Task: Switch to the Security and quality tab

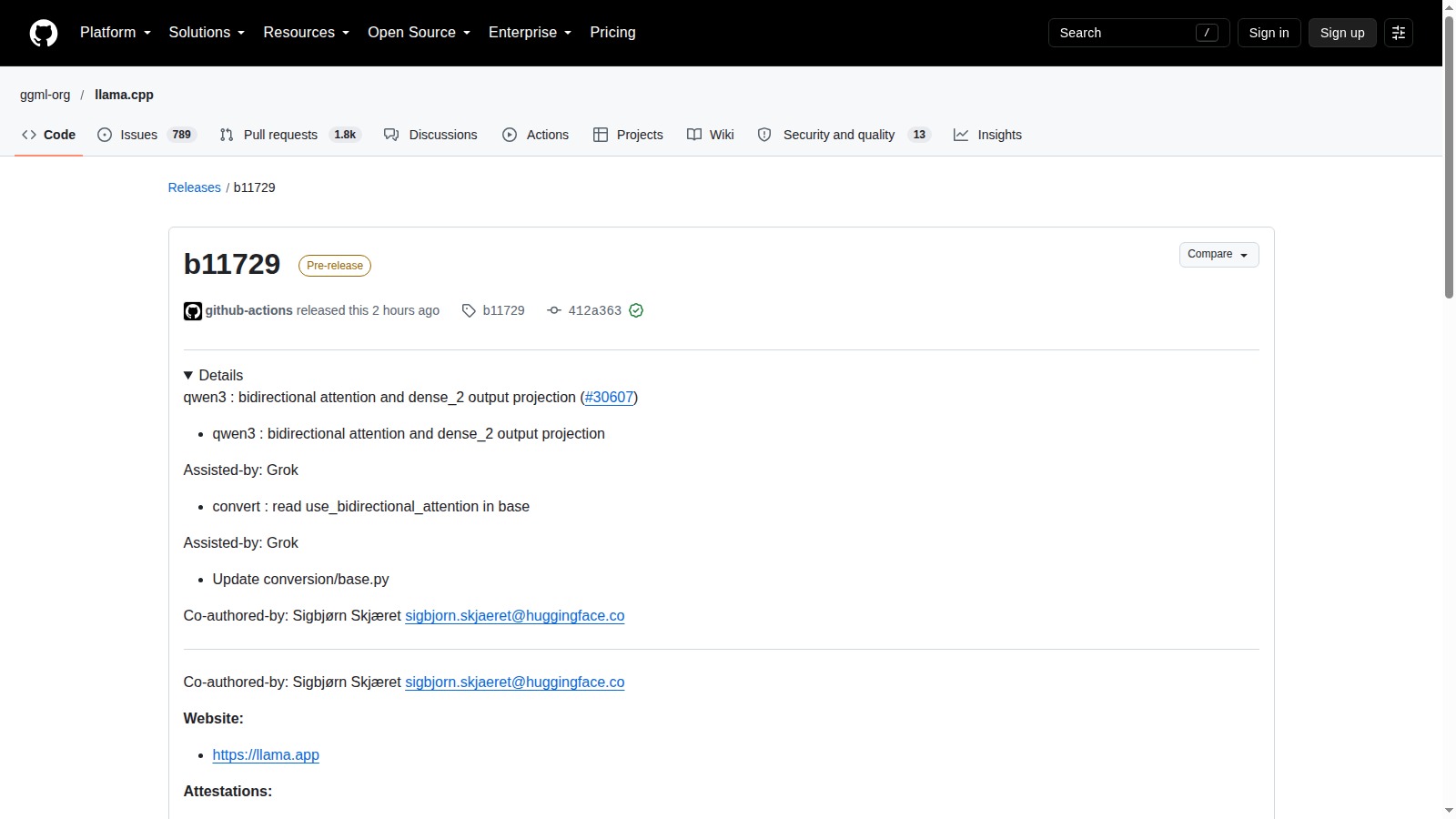Action: point(844,135)
